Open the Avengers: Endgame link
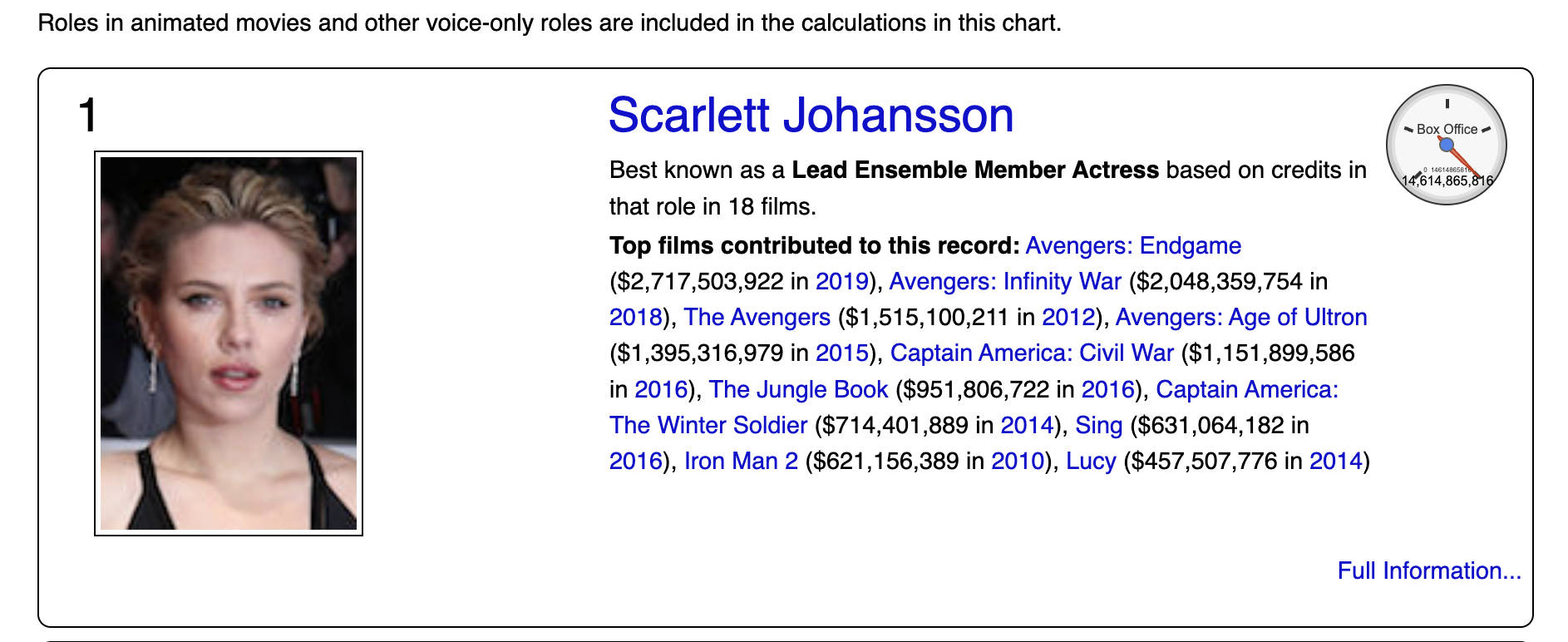This screenshot has height=642, width=1568. pyautogui.click(x=1133, y=245)
